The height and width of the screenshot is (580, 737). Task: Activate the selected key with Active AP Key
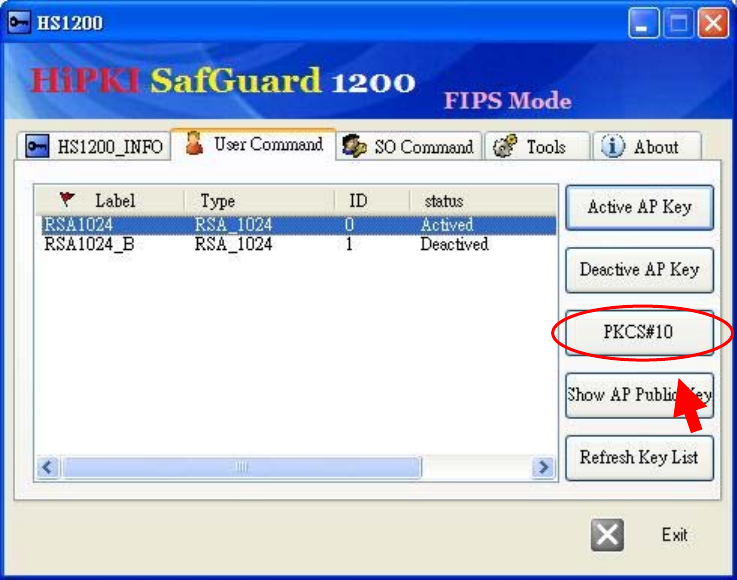coord(639,207)
